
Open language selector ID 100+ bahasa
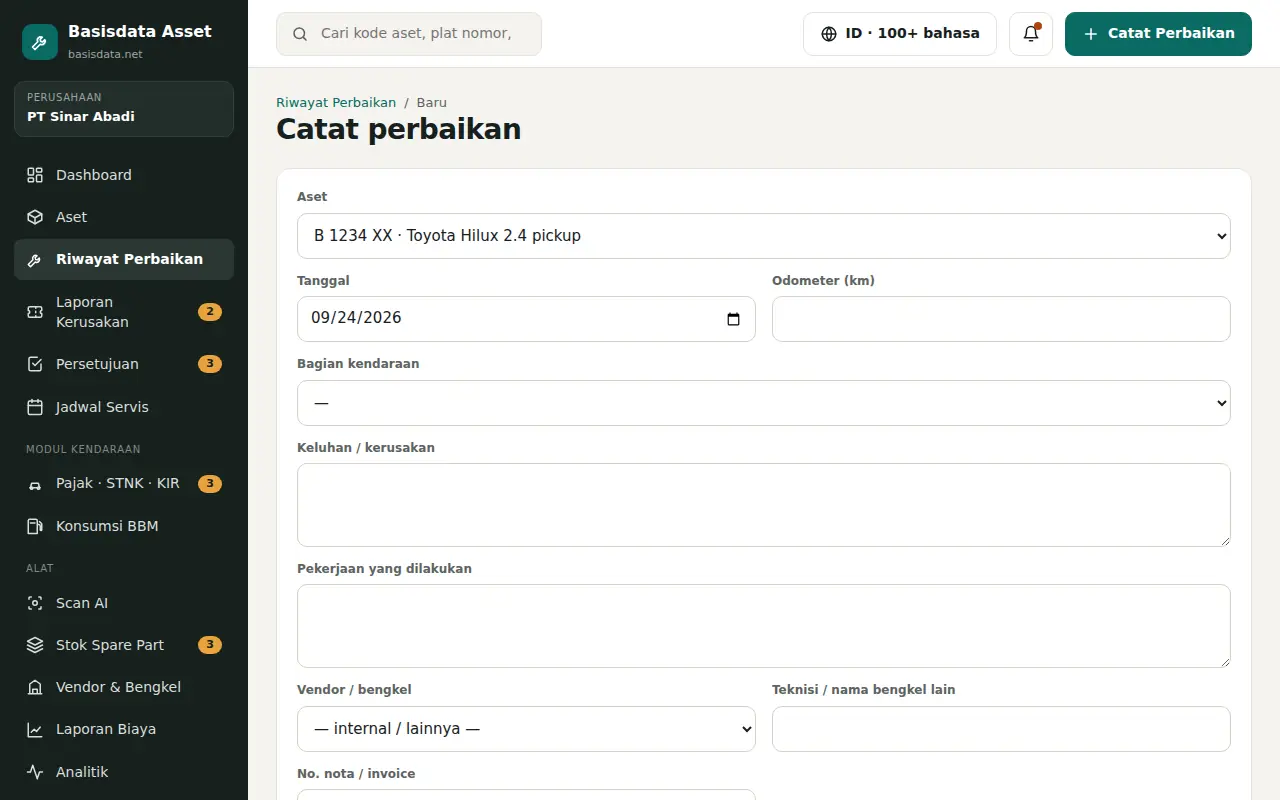[x=900, y=34]
